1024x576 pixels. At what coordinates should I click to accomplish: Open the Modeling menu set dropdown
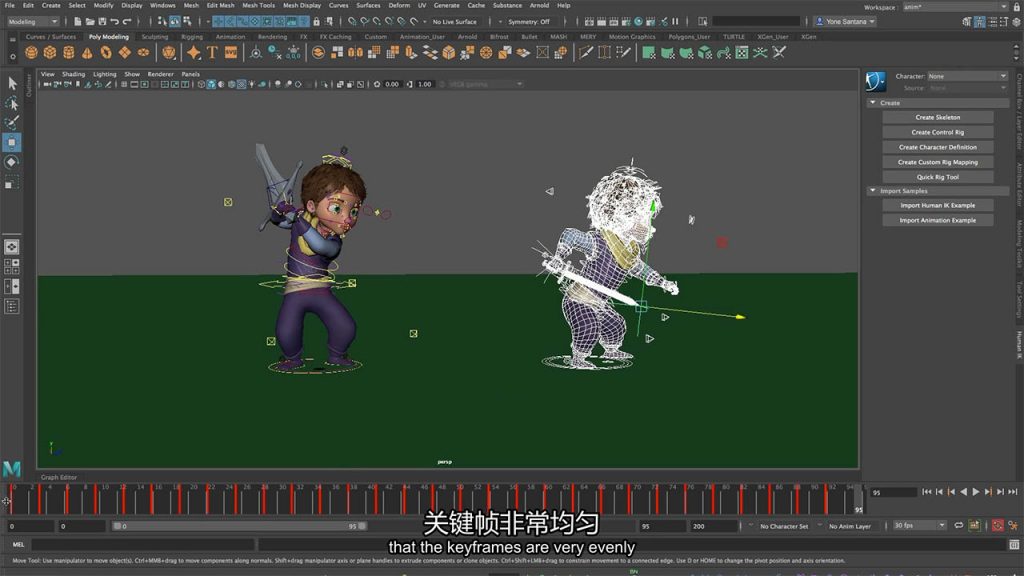[x=33, y=22]
